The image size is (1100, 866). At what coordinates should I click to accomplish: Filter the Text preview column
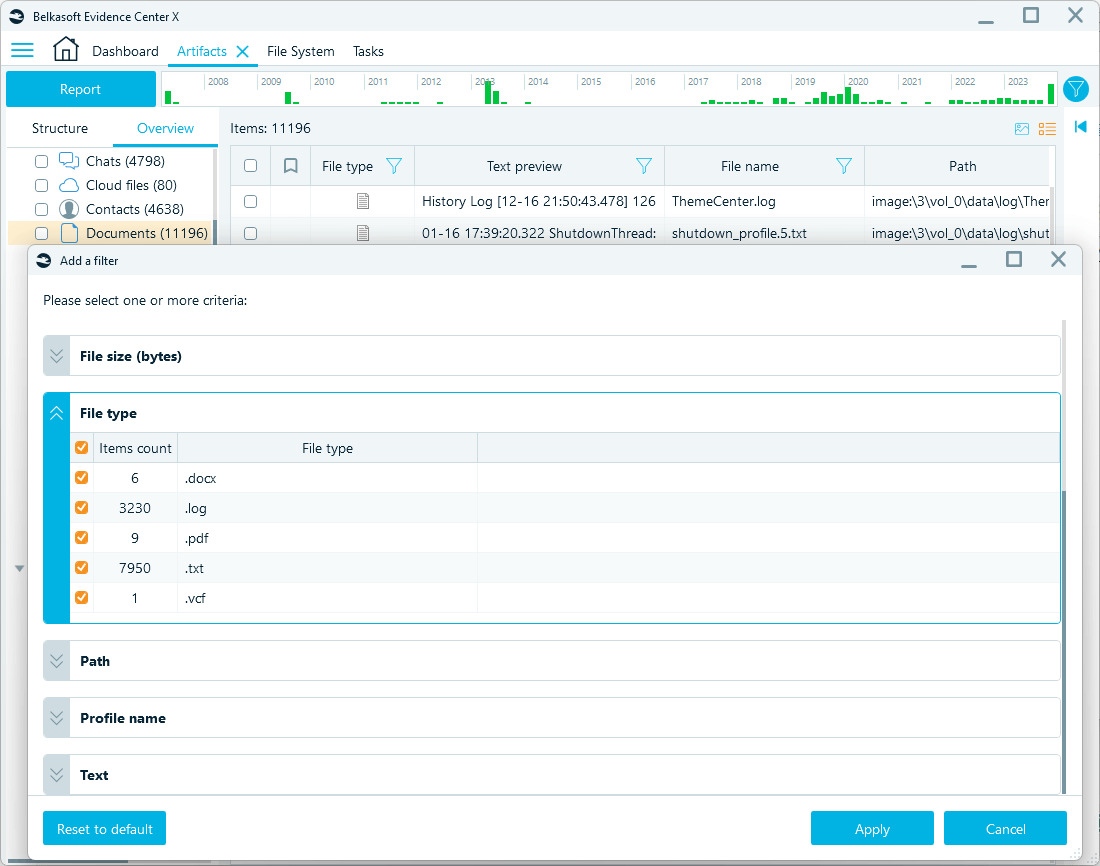tap(643, 166)
